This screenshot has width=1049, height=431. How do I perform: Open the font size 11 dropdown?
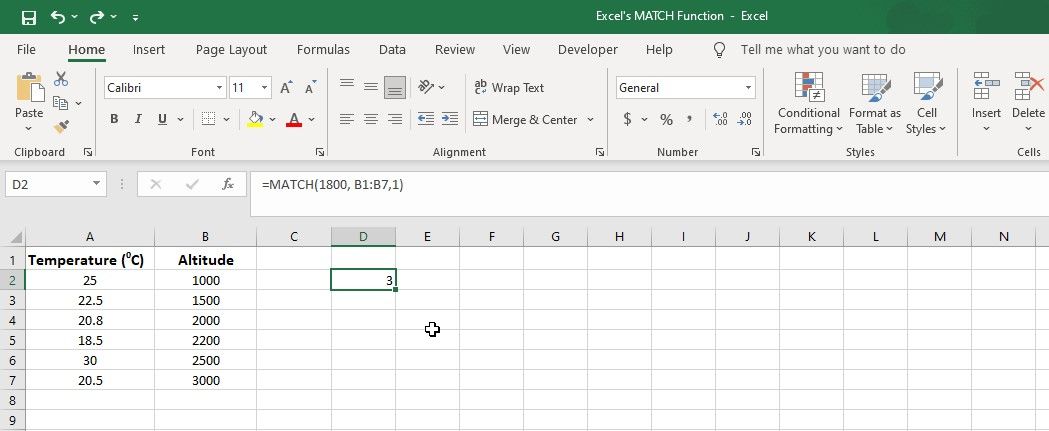point(265,88)
